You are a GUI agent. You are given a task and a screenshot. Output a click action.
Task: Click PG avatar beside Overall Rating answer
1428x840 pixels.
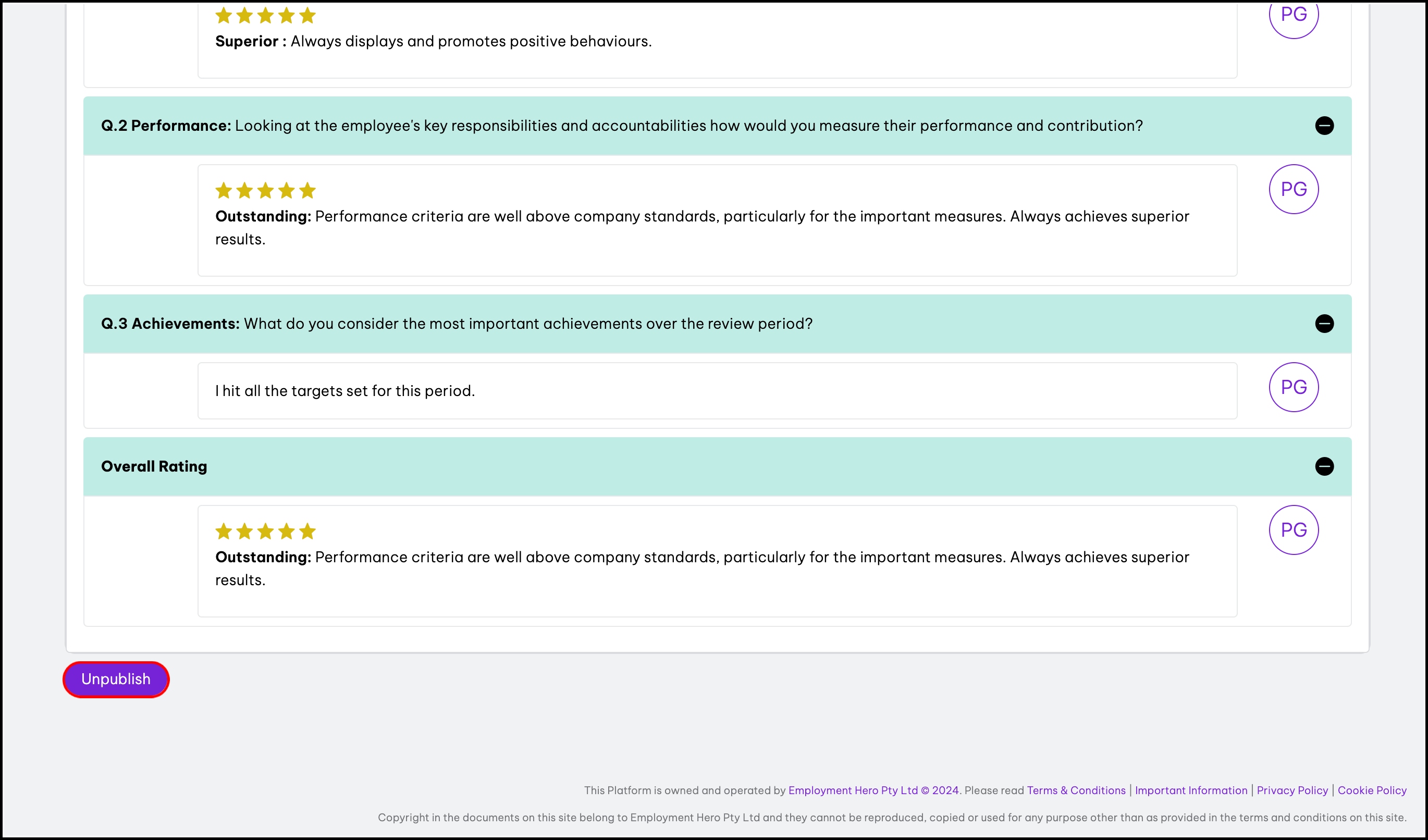(x=1293, y=529)
